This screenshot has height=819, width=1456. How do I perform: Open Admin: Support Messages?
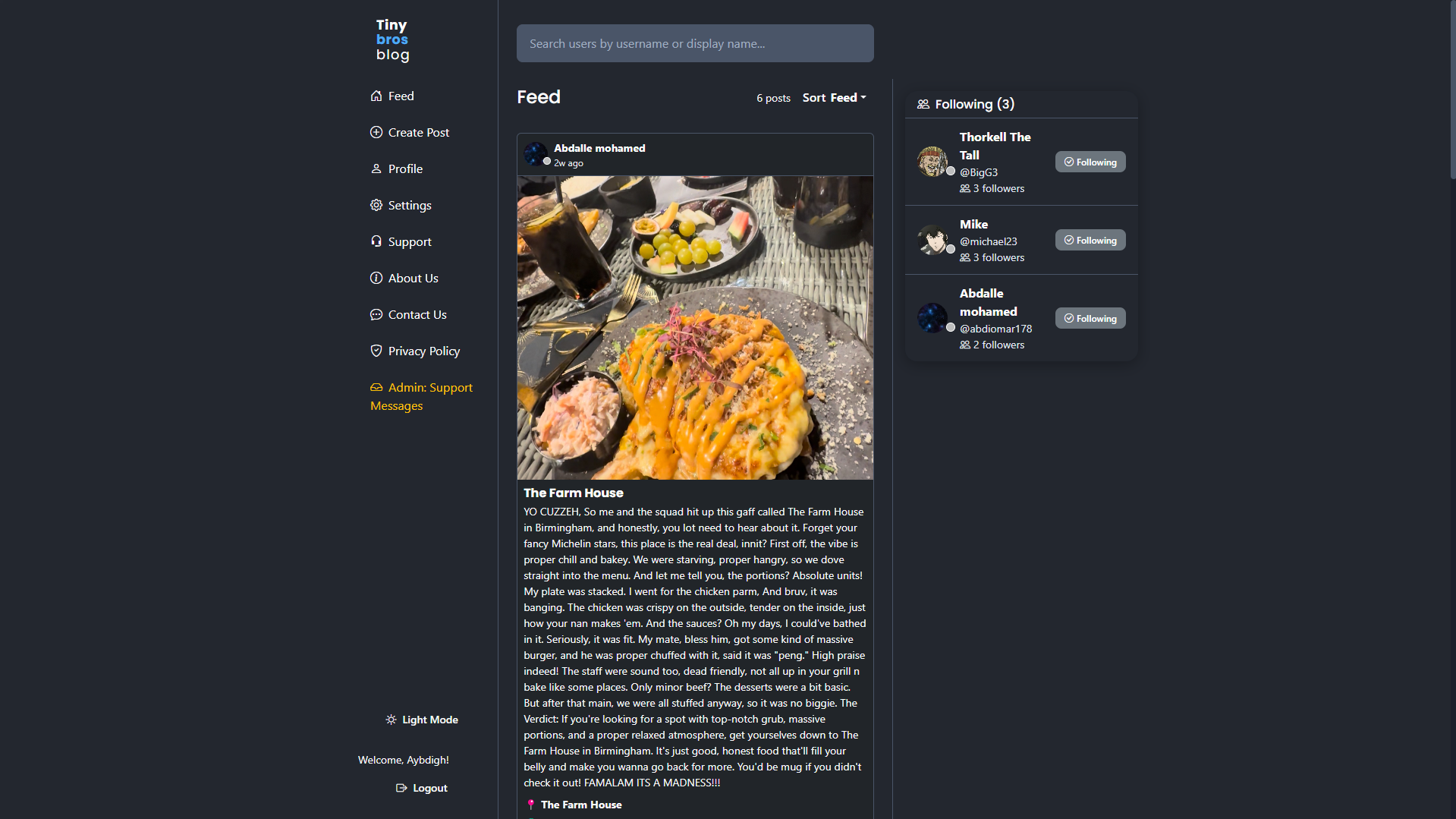click(x=421, y=396)
